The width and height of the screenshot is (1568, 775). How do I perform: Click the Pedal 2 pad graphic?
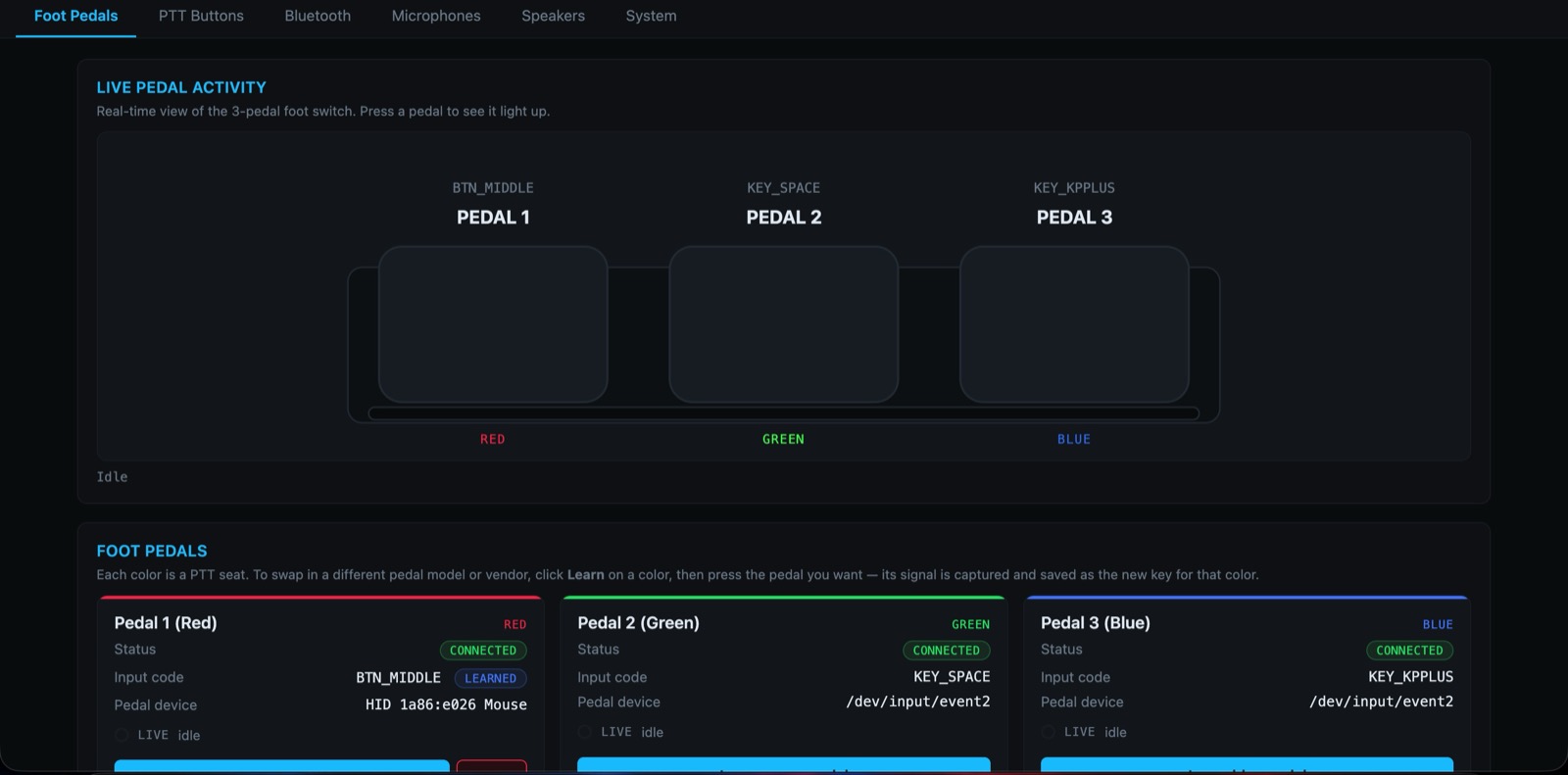pyautogui.click(x=783, y=324)
